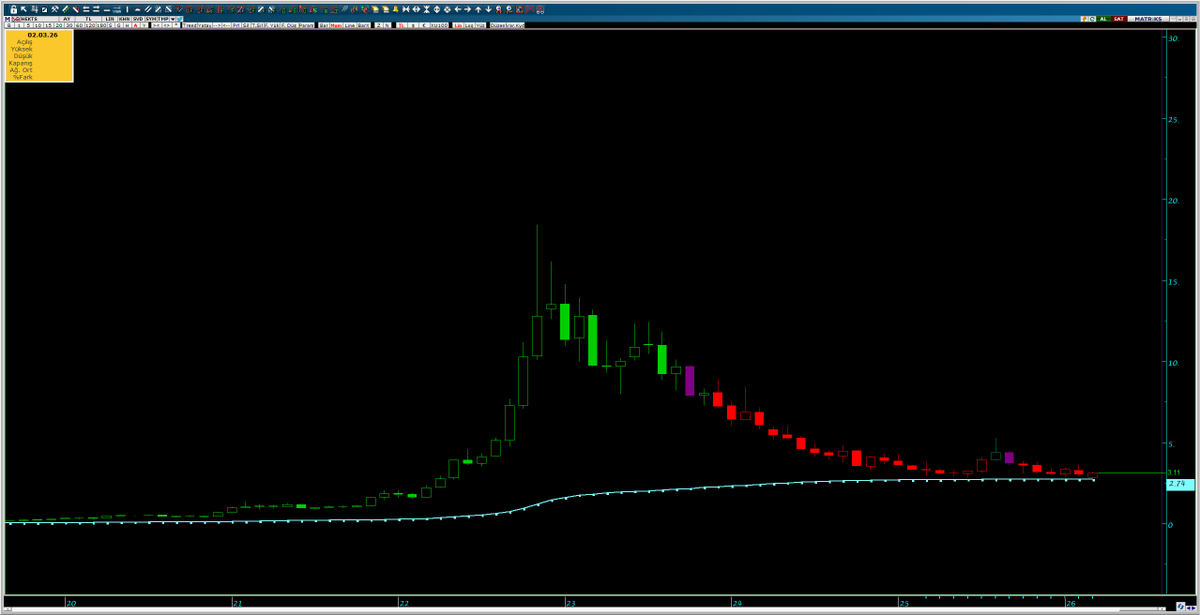Select the 15 minute period button
Screen dimensions: 1200x615
click(48, 25)
